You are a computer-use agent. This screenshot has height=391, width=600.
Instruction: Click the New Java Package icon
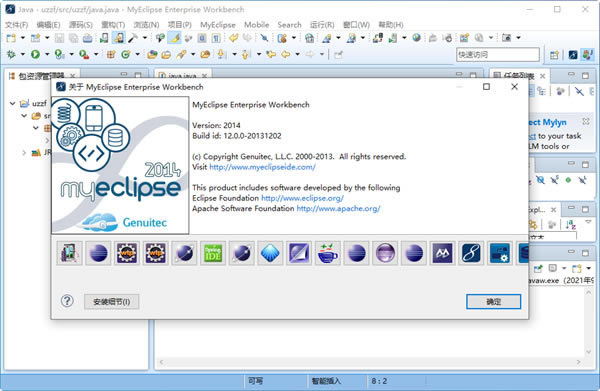111,55
